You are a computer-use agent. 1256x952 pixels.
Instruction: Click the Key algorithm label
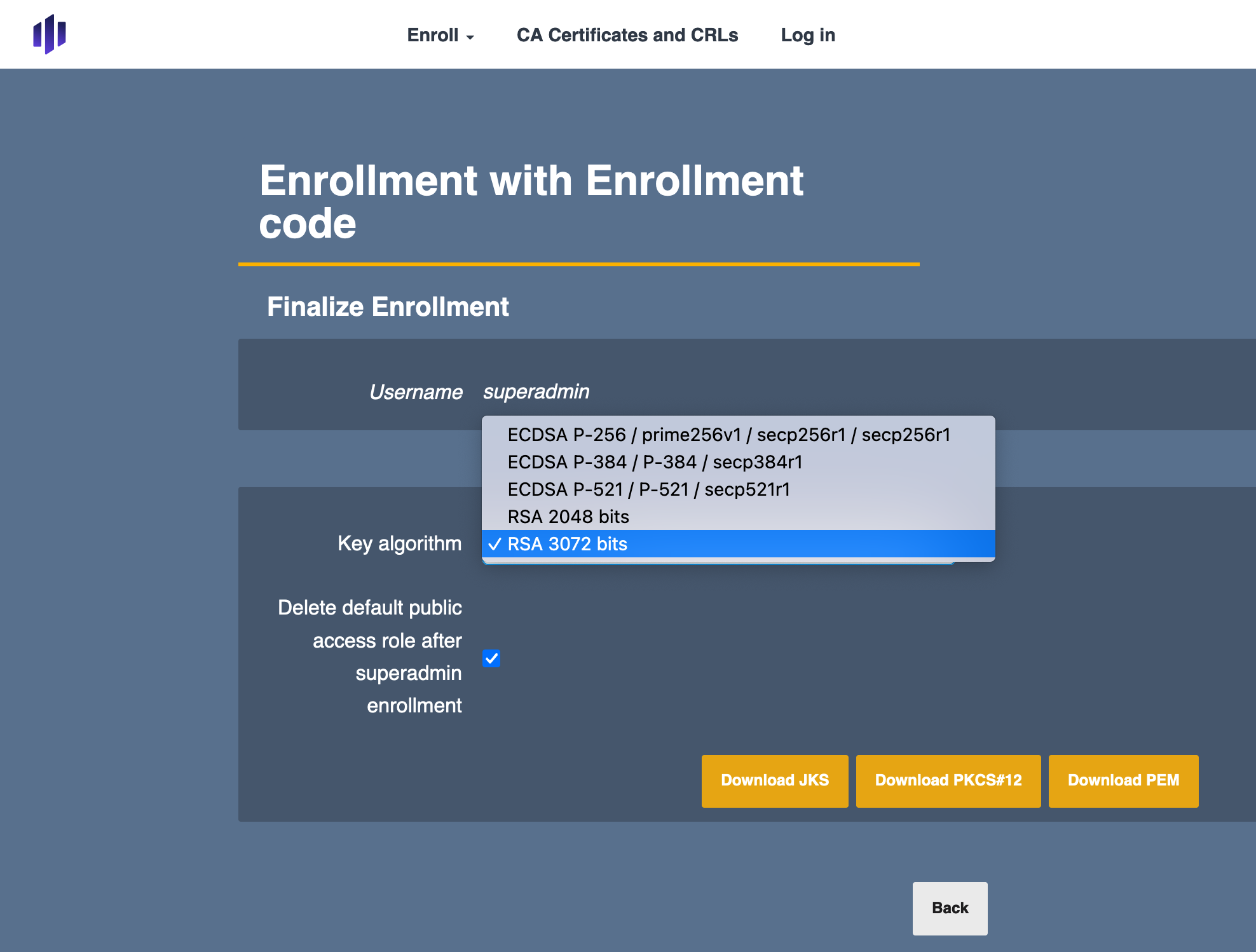pyautogui.click(x=399, y=543)
